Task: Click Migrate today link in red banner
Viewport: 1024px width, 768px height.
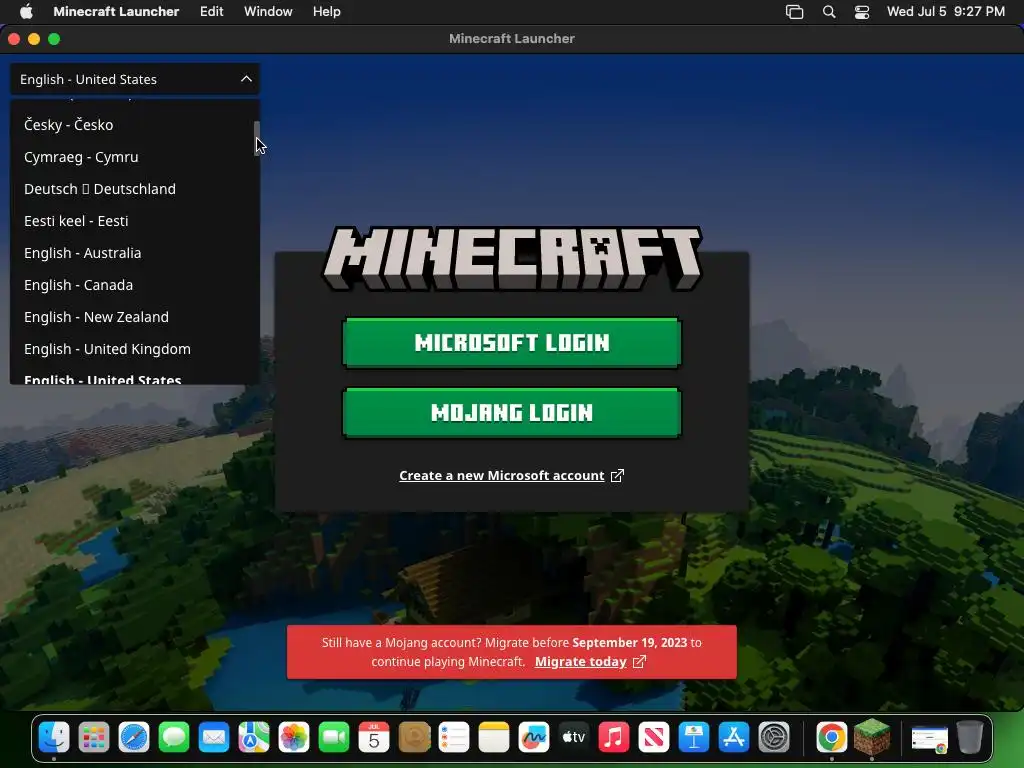Action: [x=590, y=662]
